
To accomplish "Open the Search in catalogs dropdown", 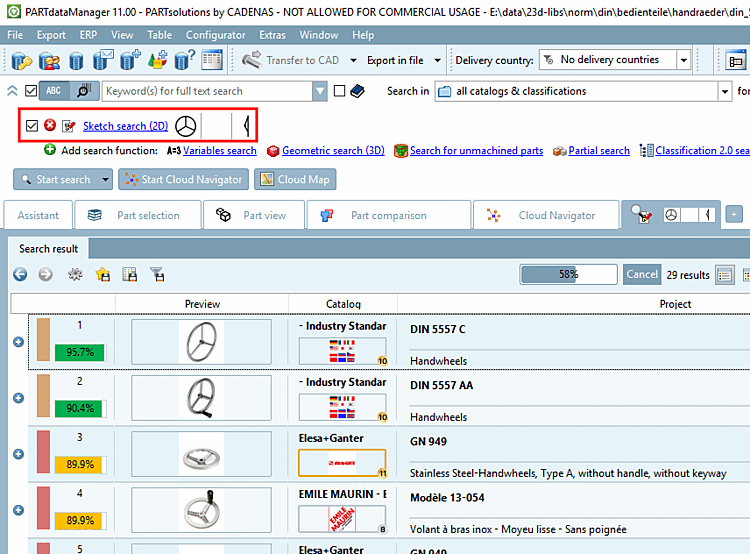I will (x=725, y=91).
